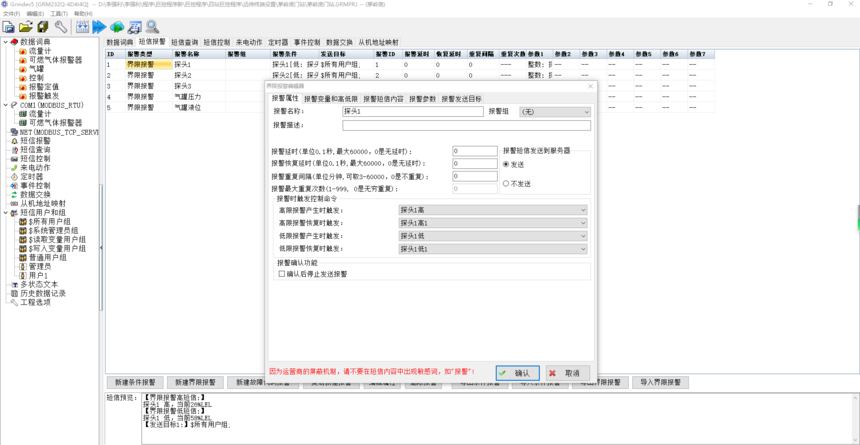Click the 新建条件报警 button
Image resolution: width=860 pixels, height=445 pixels.
pos(135,382)
